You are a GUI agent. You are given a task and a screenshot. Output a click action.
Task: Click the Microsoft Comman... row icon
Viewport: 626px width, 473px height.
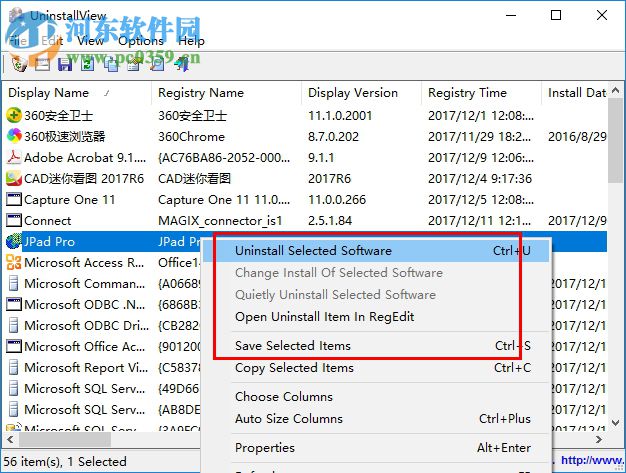(x=14, y=283)
